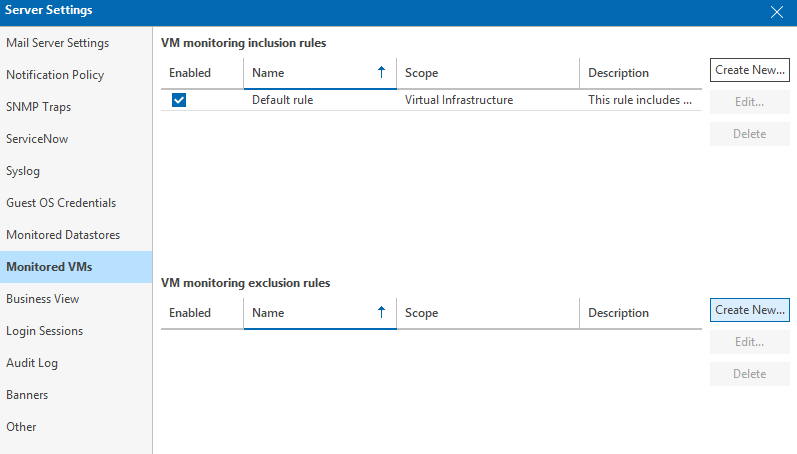The image size is (797, 454).
Task: Uncheck the Default rule enabled checkbox
Action: [x=179, y=100]
